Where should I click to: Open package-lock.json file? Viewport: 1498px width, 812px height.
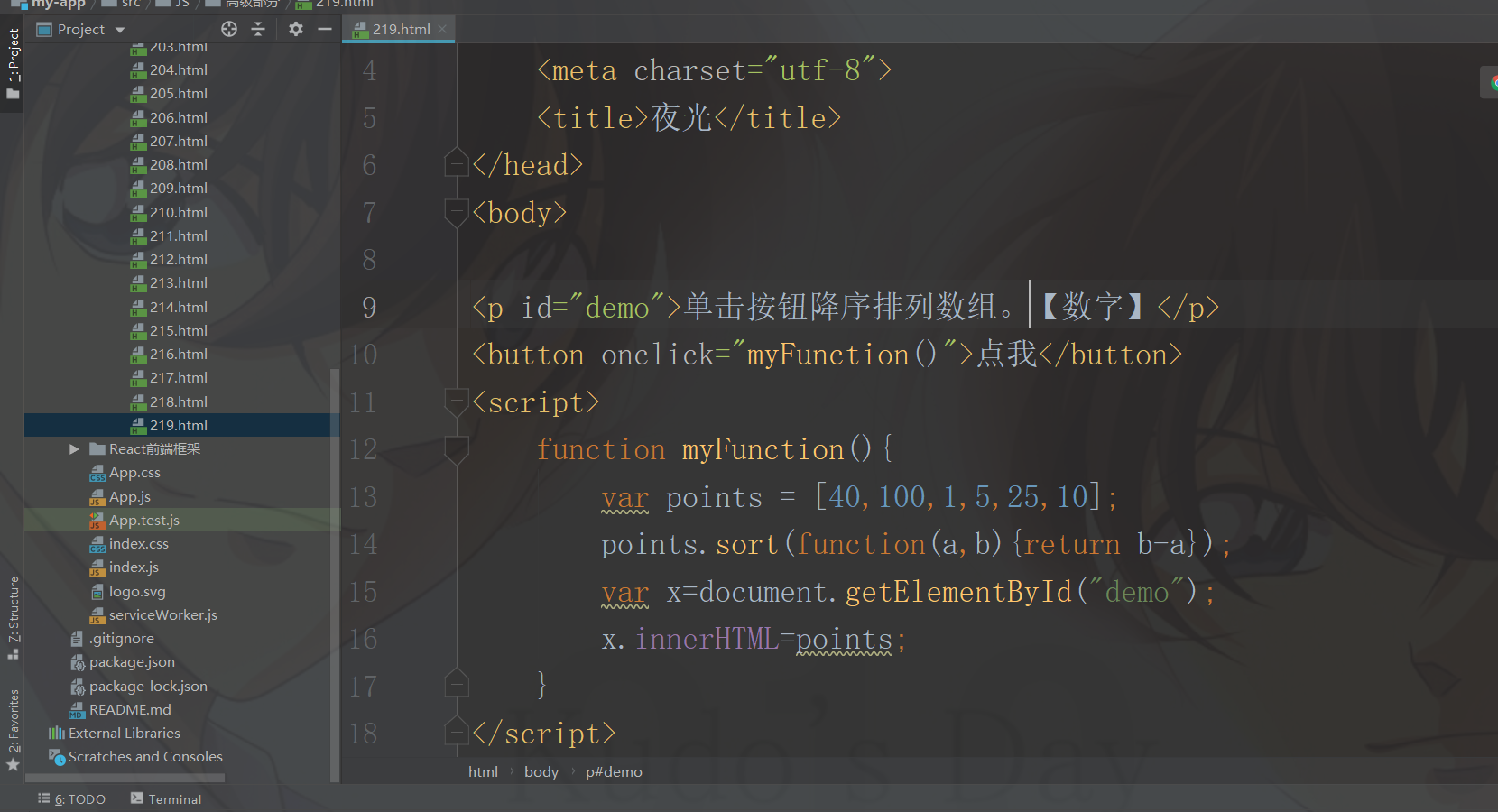(x=139, y=687)
